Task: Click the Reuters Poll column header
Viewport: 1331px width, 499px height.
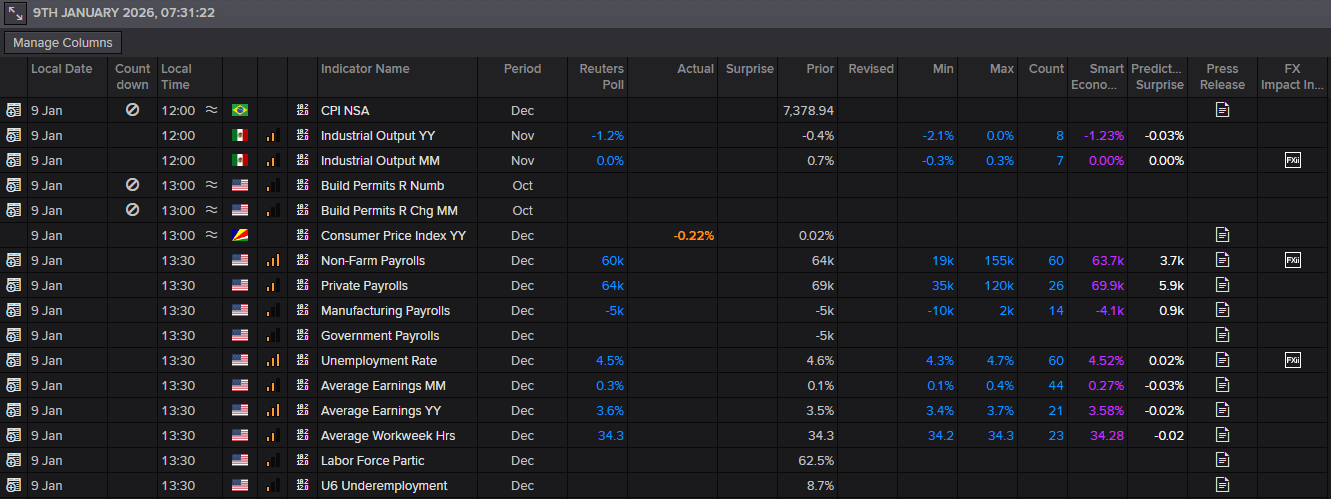Action: 601,76
